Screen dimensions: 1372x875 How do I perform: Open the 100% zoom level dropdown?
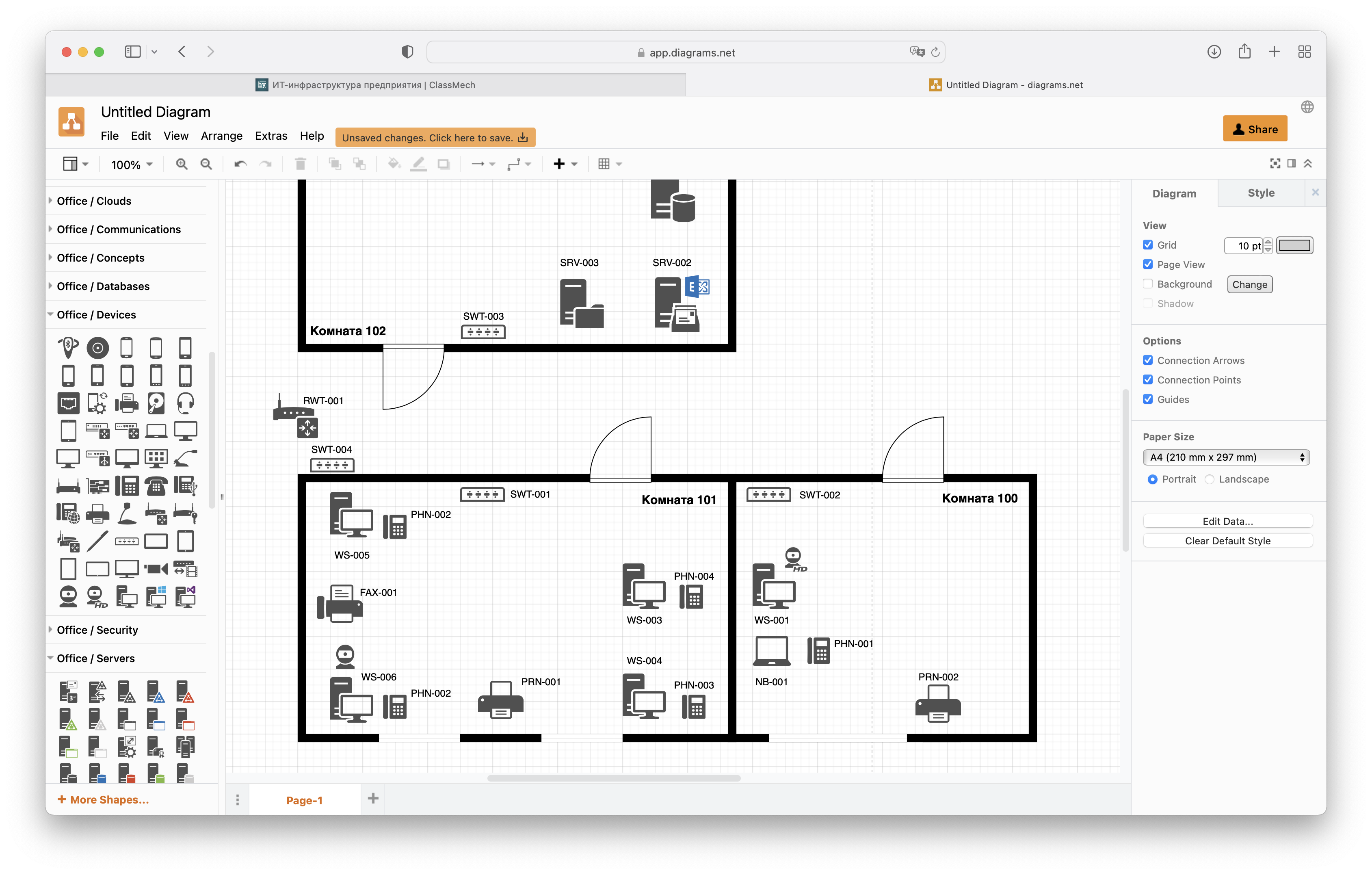(132, 165)
